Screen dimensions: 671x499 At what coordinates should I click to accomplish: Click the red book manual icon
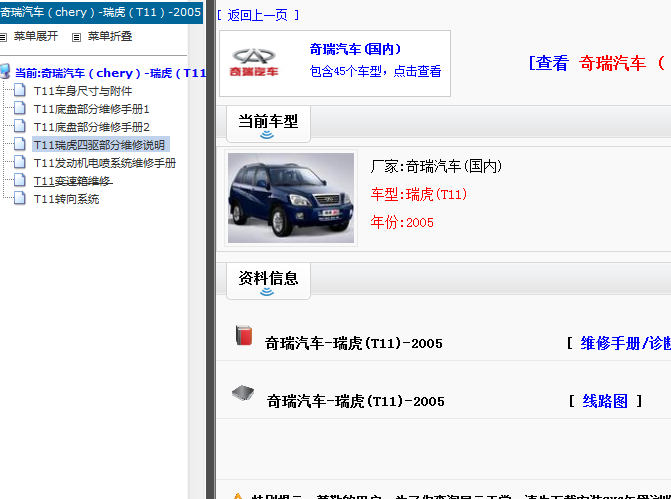coord(244,336)
